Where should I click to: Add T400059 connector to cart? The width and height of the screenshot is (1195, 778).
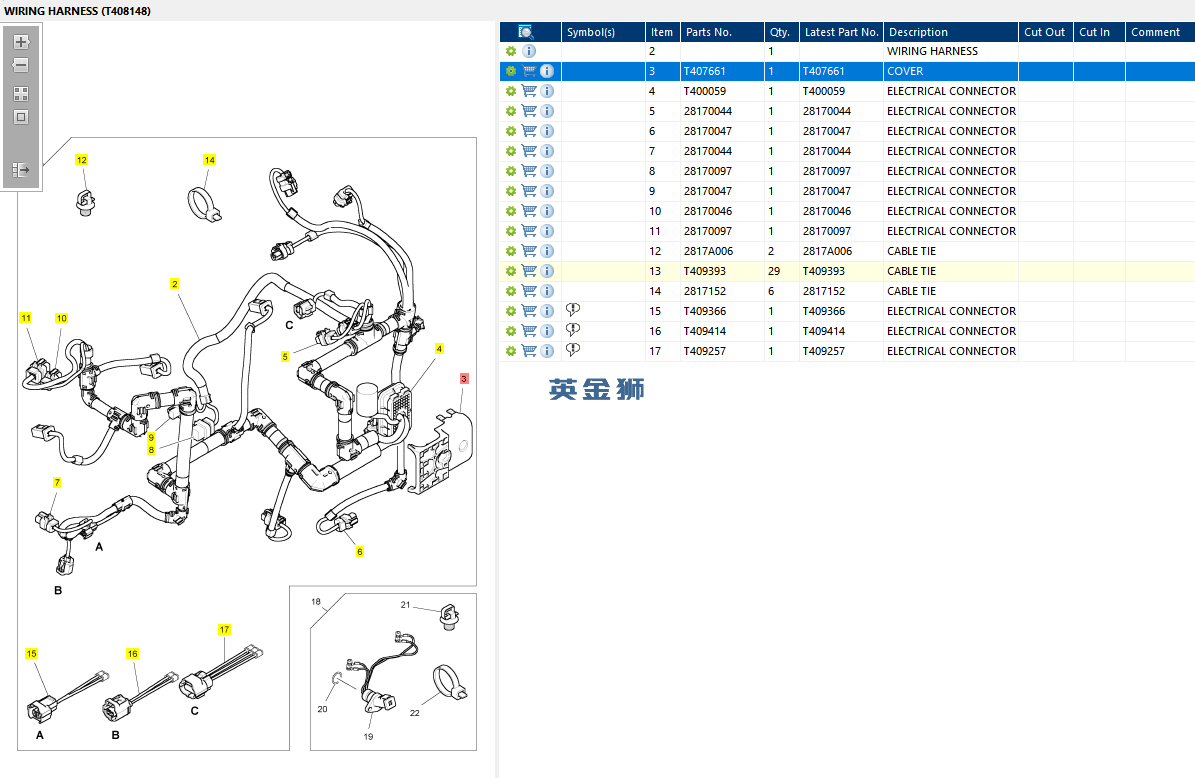coord(529,91)
